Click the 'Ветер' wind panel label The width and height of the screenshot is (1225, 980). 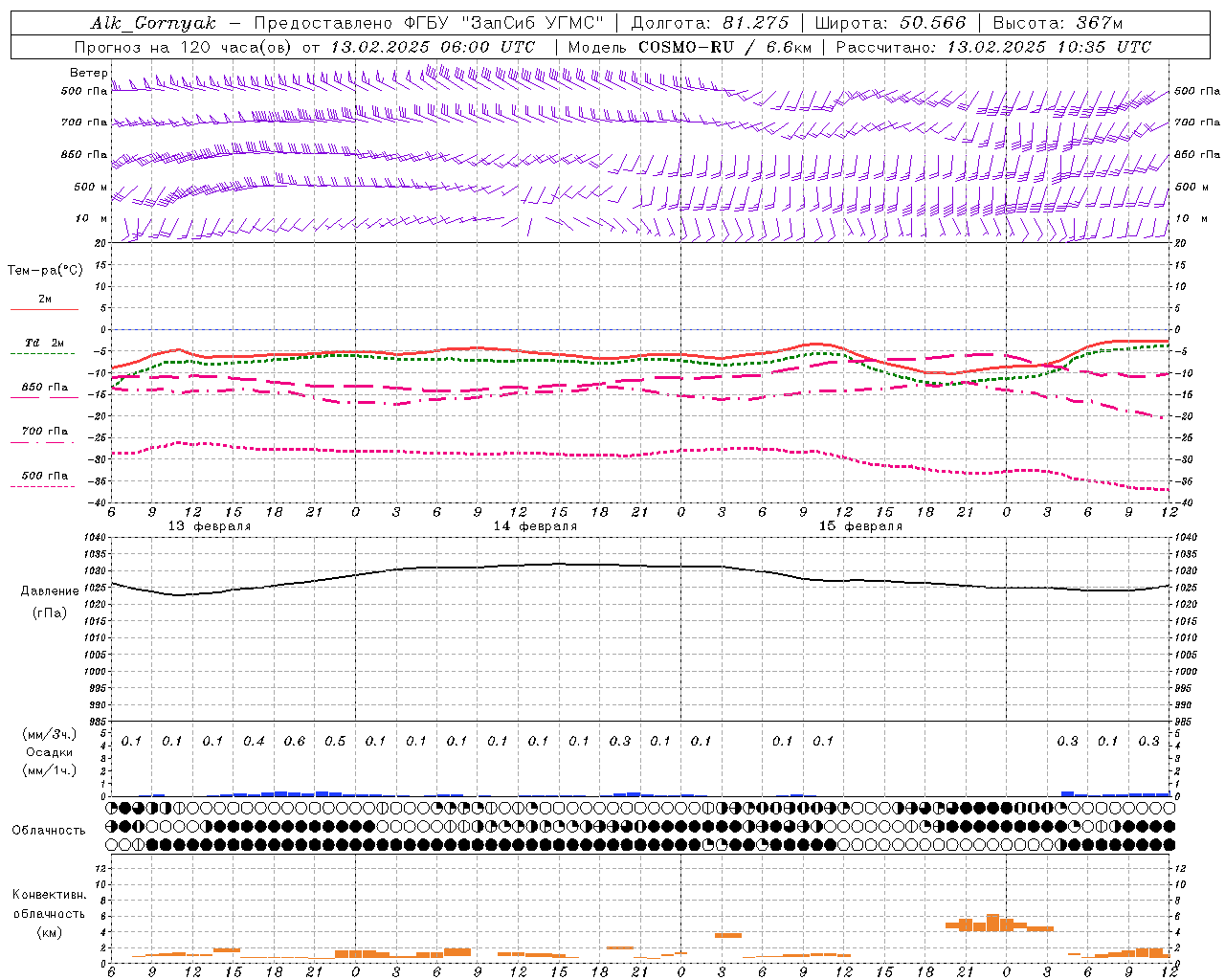click(x=89, y=73)
